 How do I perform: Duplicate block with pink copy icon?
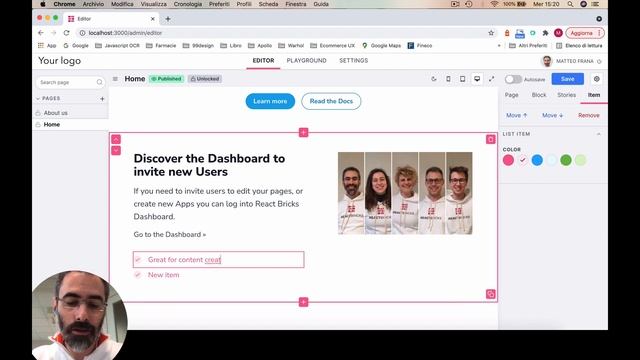pos(491,294)
